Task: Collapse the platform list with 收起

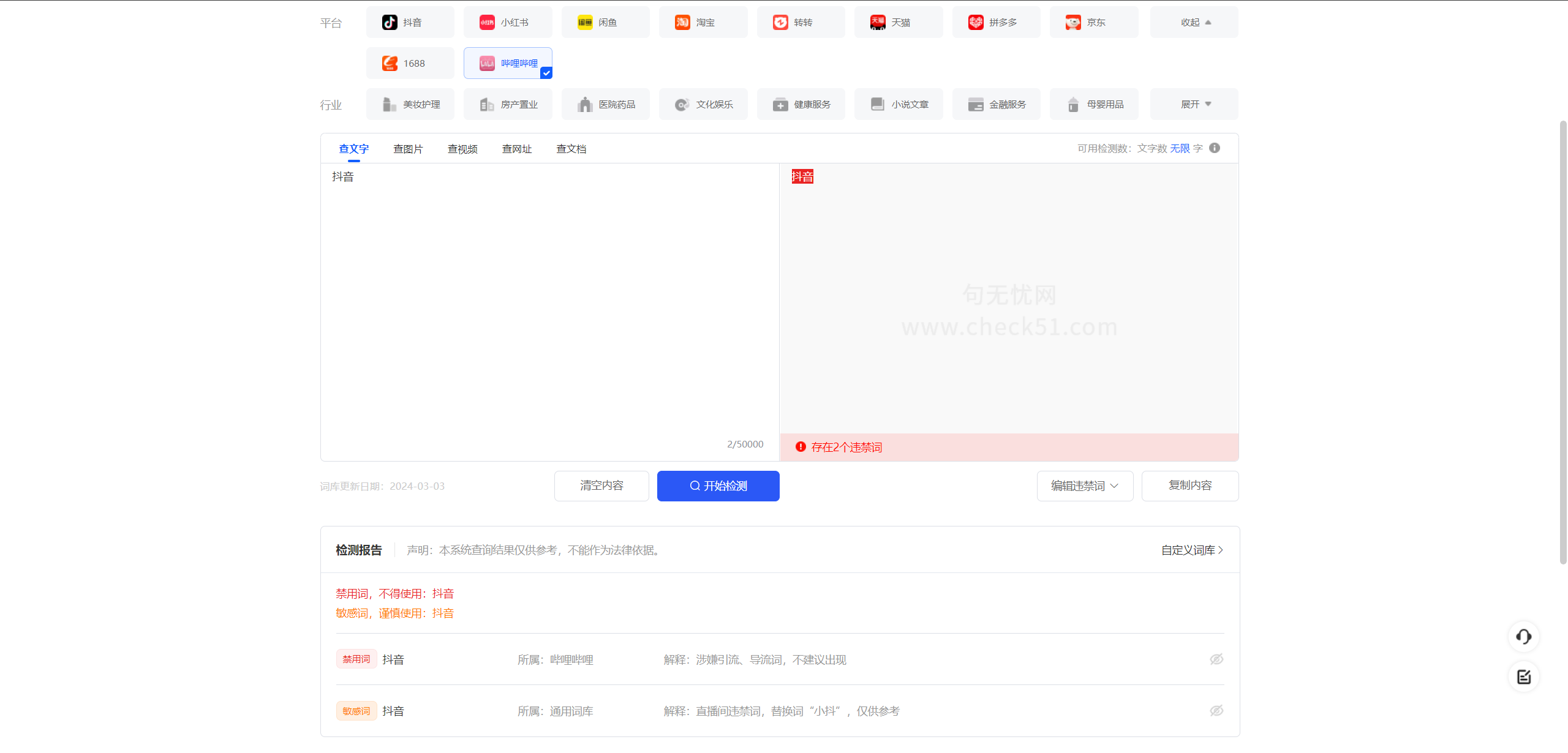Action: [x=1194, y=23]
